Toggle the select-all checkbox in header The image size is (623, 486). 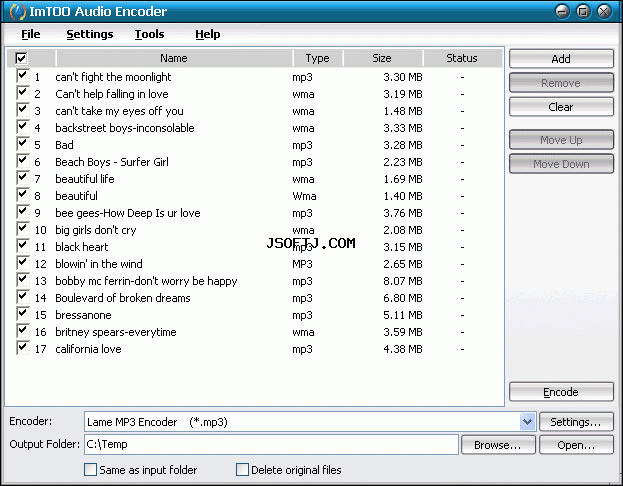[21, 58]
